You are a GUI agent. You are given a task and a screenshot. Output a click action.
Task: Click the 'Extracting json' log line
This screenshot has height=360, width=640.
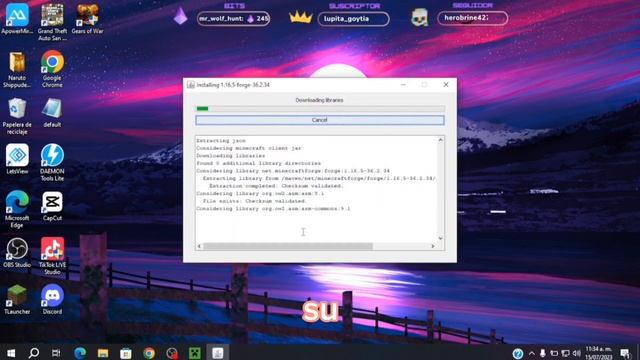[221, 140]
